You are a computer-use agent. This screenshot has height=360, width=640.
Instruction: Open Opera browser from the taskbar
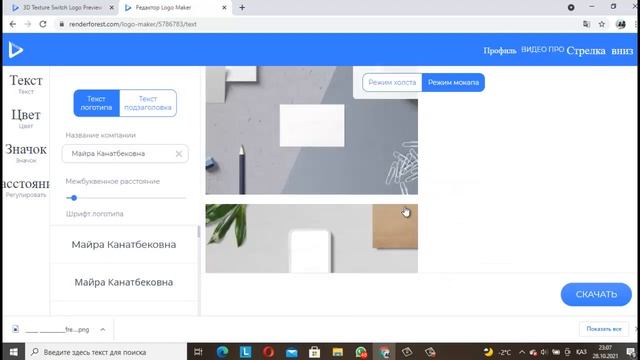click(x=268, y=352)
